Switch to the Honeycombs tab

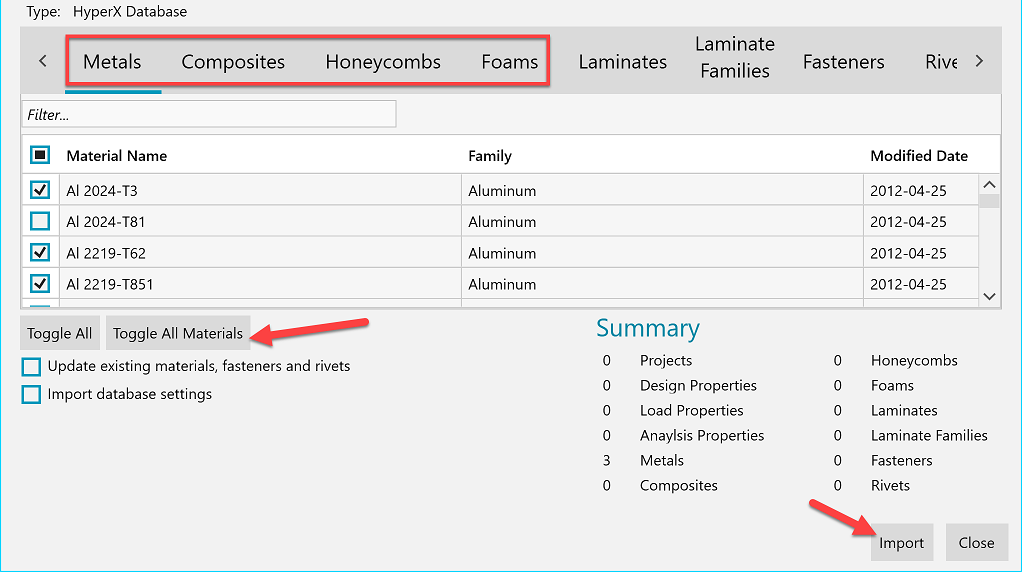pos(383,62)
